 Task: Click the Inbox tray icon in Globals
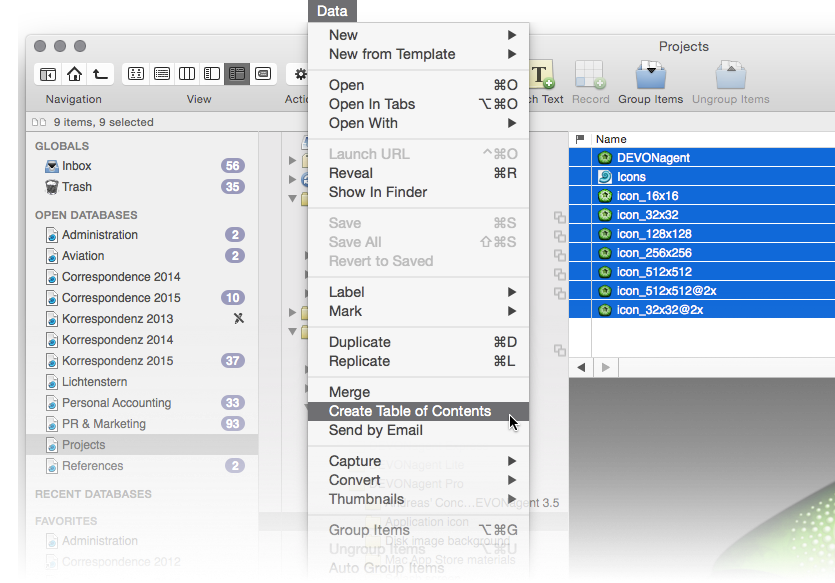[x=52, y=166]
